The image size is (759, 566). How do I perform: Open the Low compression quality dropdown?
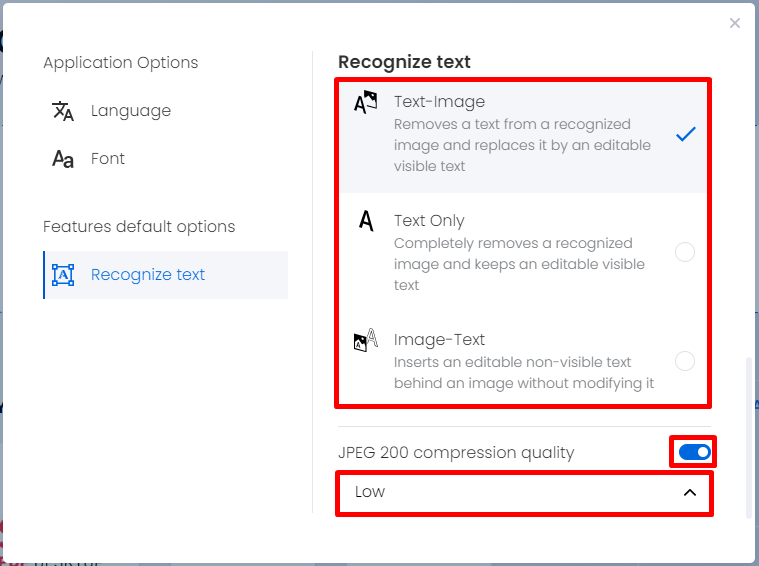(x=524, y=493)
